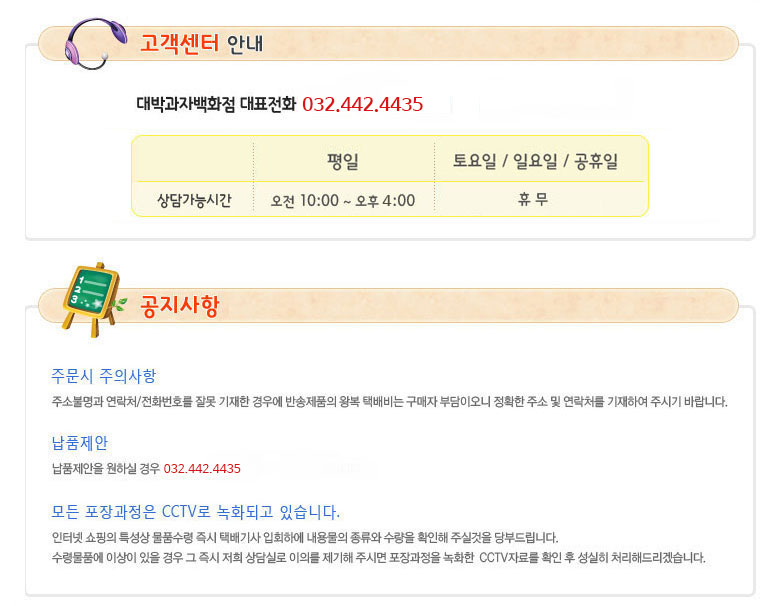Open the 납품제안 notice title

(80, 443)
